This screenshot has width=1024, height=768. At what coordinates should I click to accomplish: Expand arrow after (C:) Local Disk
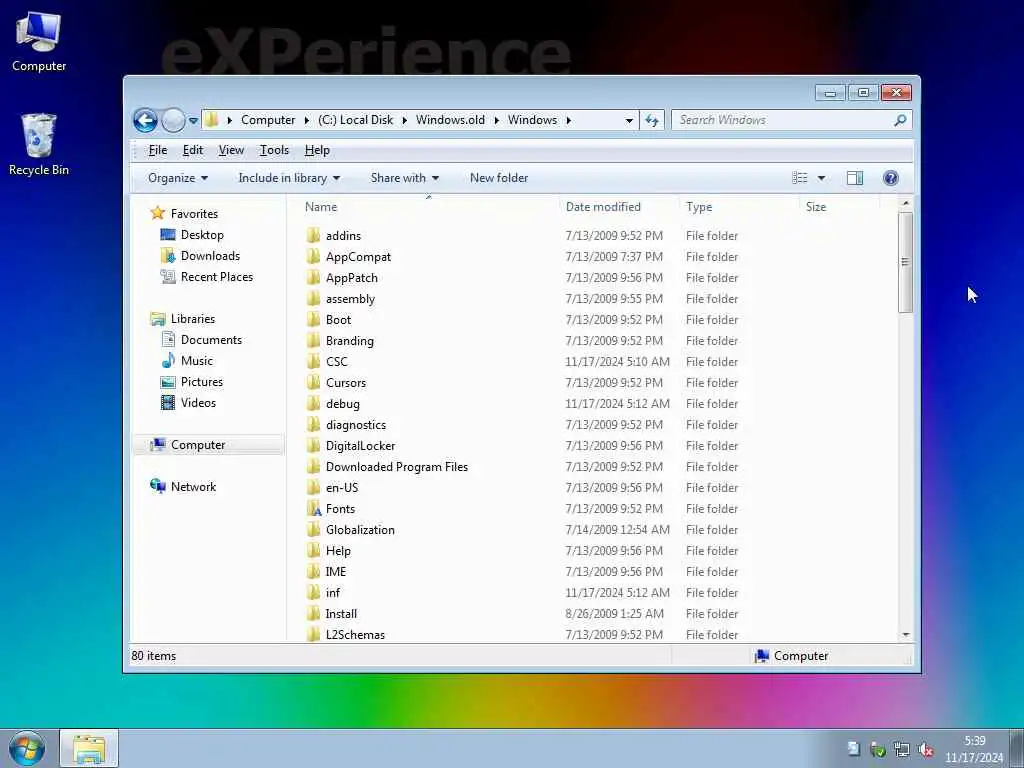click(x=404, y=120)
